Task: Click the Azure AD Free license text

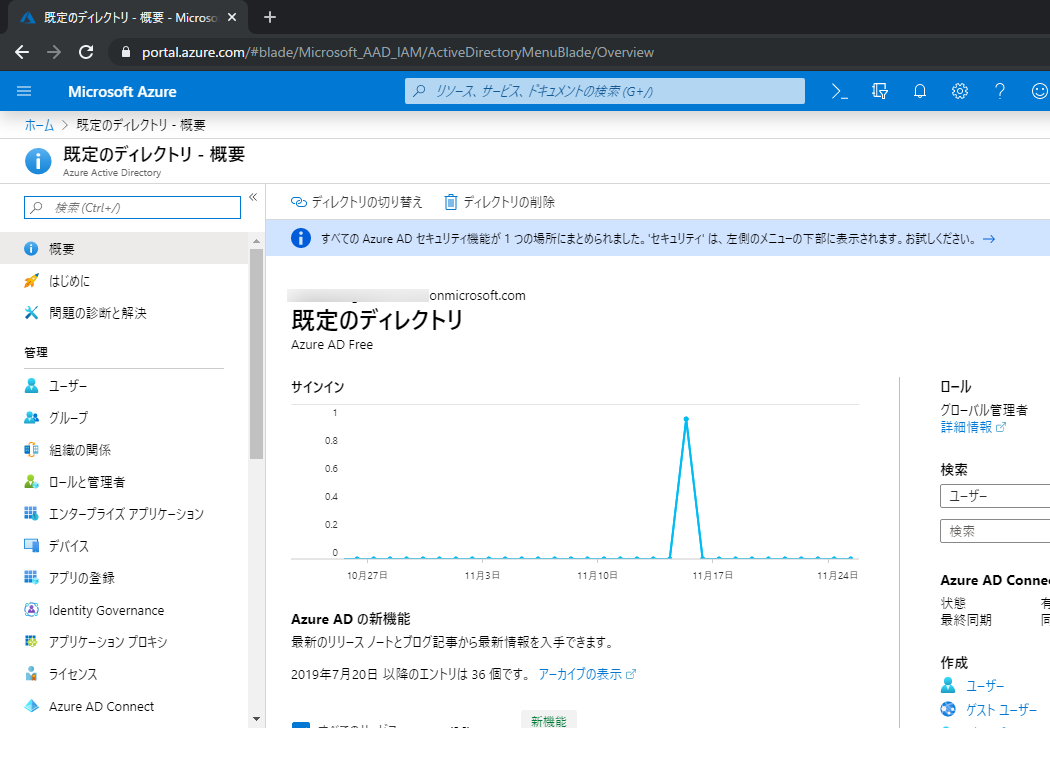Action: click(x=332, y=345)
